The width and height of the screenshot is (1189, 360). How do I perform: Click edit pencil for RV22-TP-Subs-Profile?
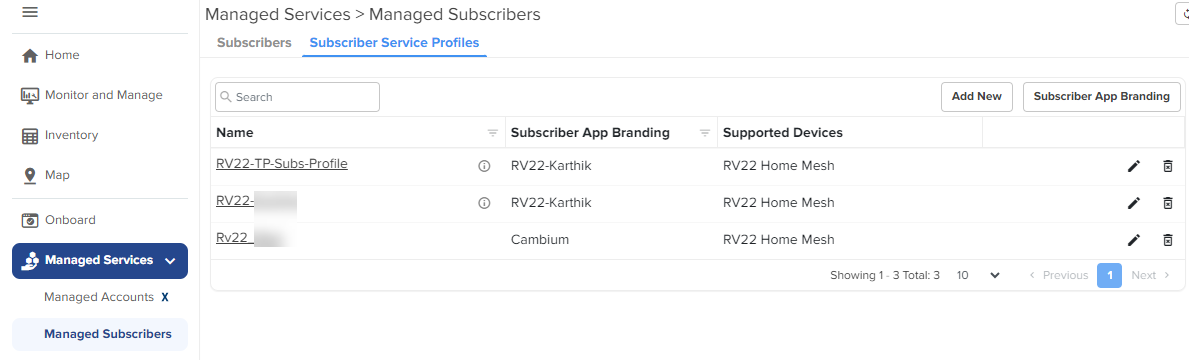click(x=1134, y=166)
